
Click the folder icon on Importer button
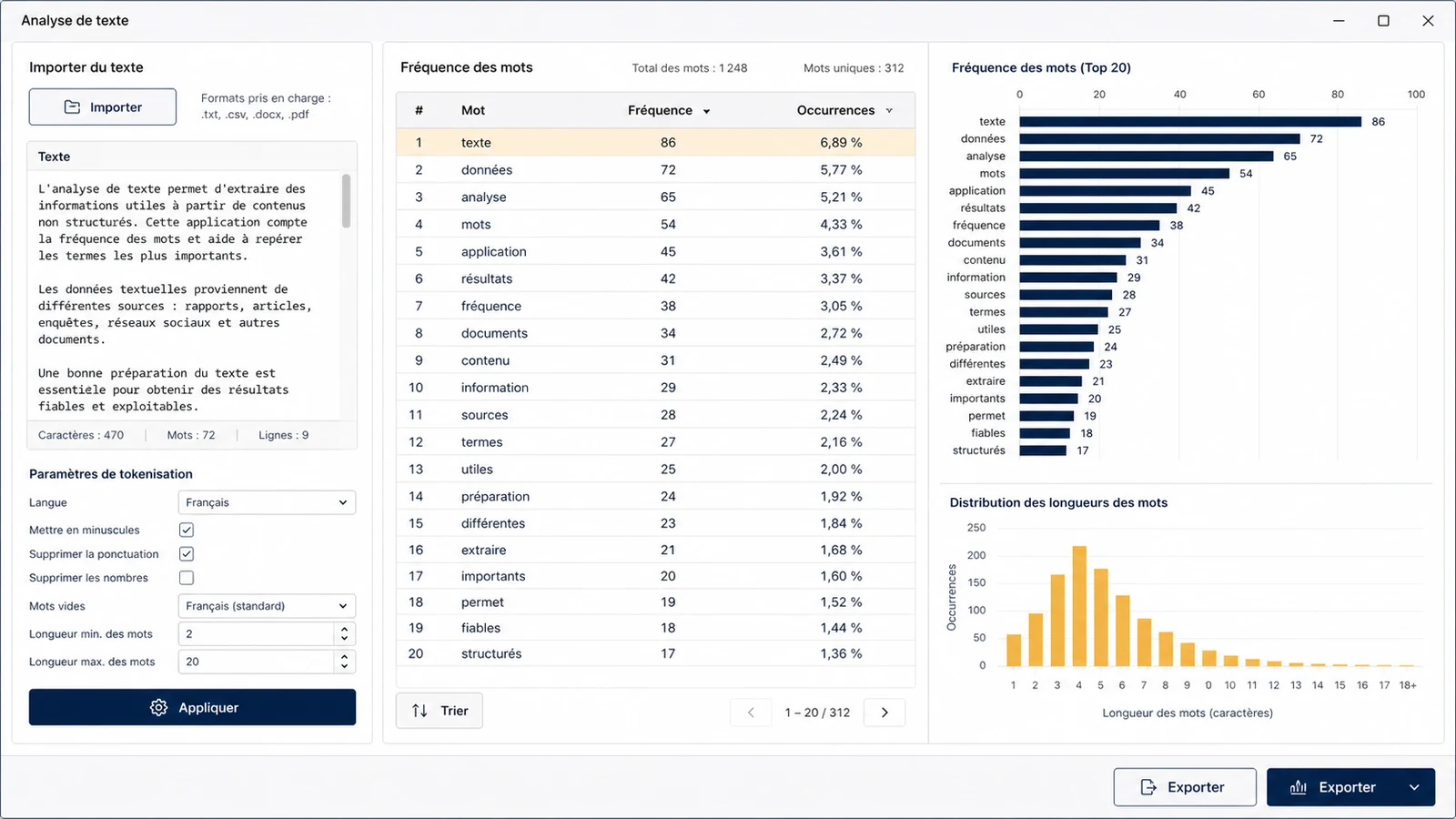72,107
